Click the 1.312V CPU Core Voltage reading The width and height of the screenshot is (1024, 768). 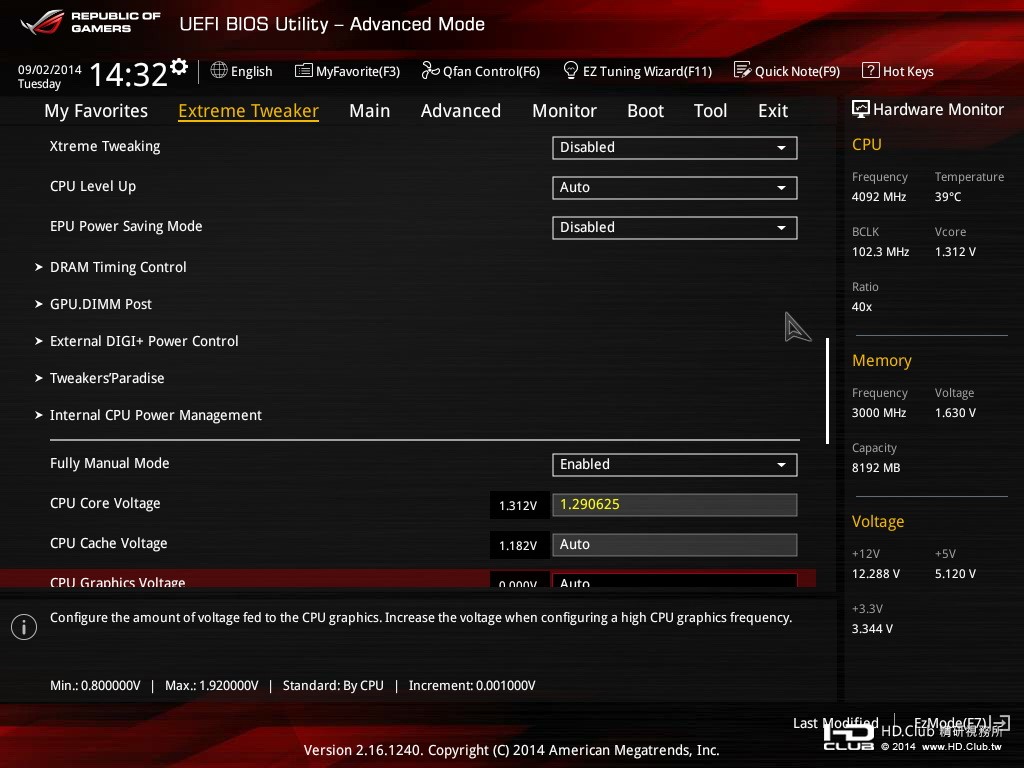pyautogui.click(x=518, y=505)
